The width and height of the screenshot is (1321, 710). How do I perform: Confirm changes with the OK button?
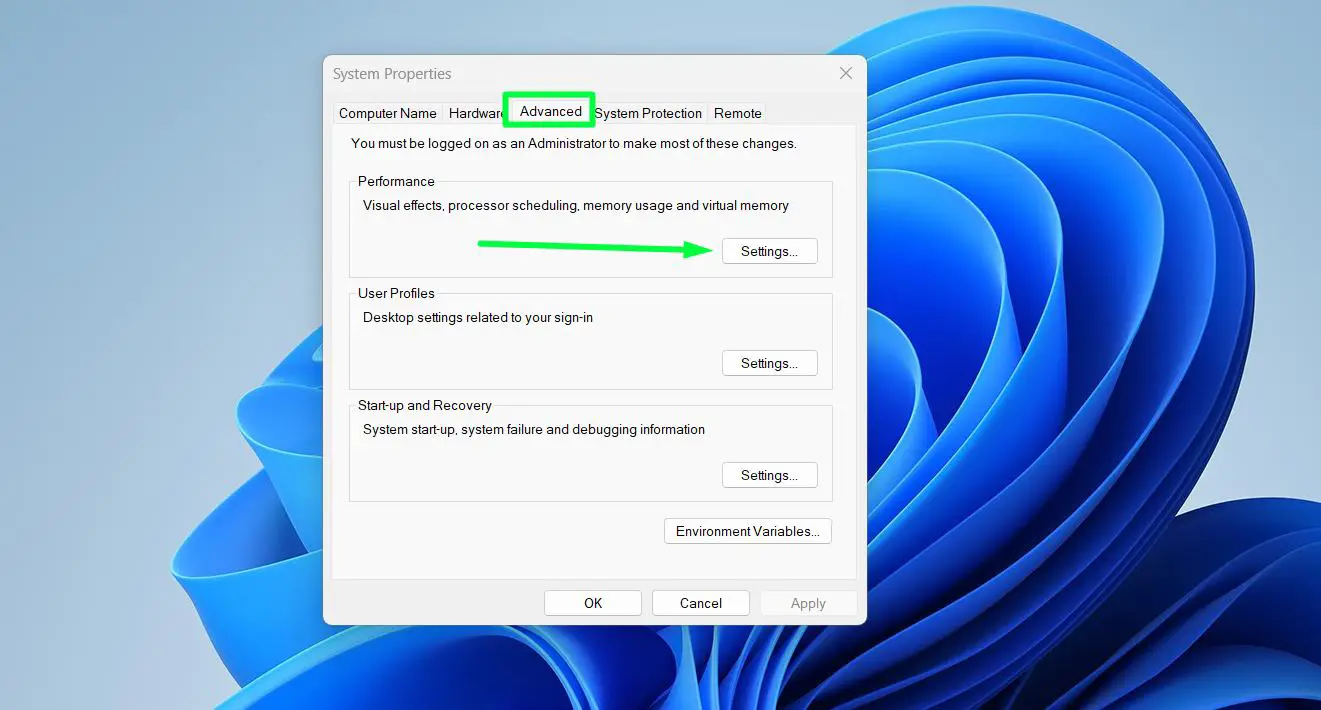[592, 602]
